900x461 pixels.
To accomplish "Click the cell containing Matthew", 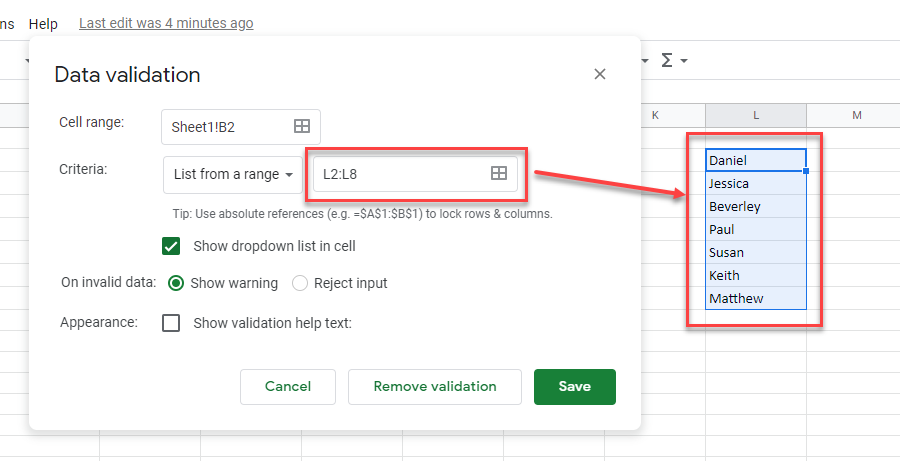I will point(755,298).
